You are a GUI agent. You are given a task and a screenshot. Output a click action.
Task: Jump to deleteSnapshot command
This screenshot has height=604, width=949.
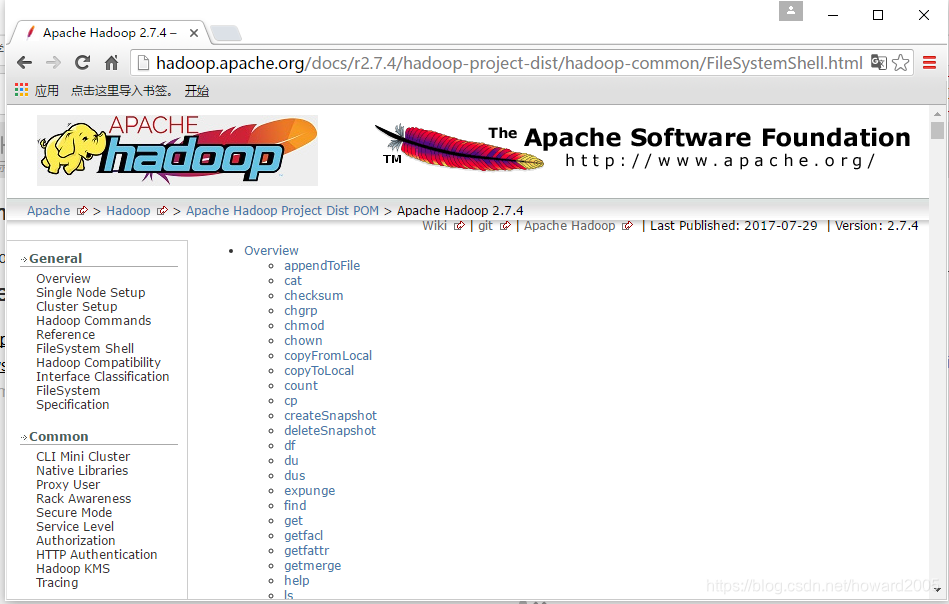tap(330, 430)
